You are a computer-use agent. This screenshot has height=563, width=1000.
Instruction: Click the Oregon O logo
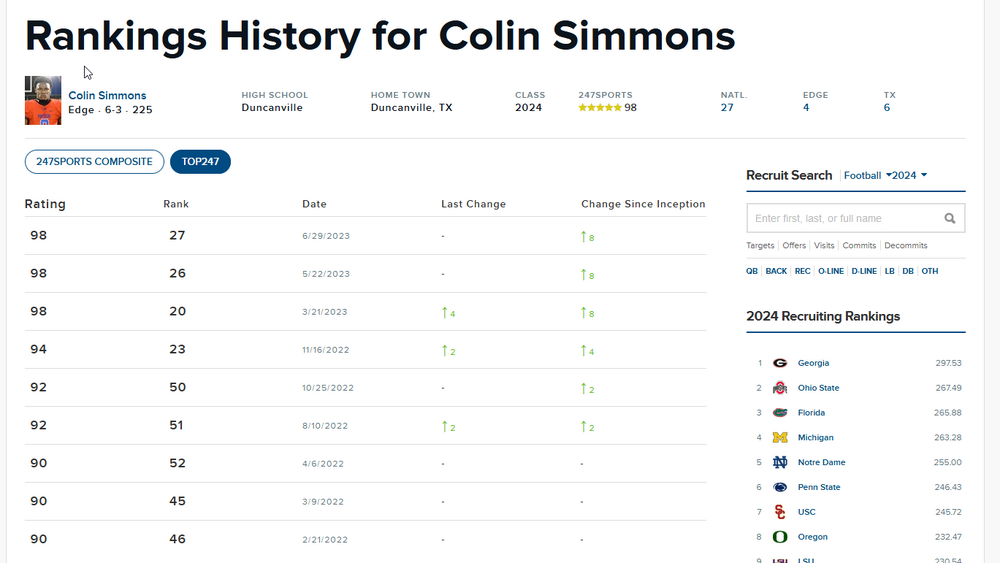click(780, 537)
